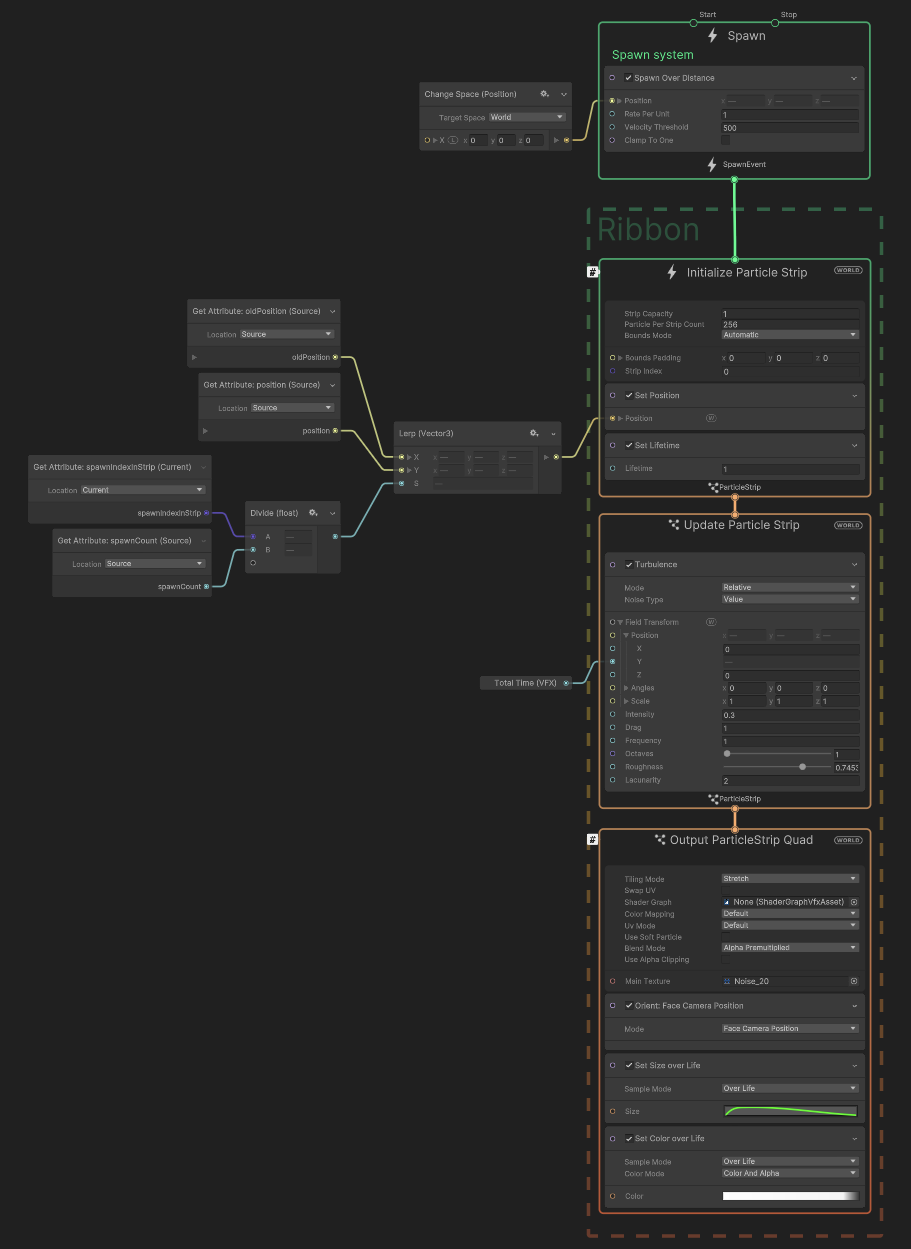Screen dimensions: 911x1249
Task: Open the Bounds Mode Automatic dropdown
Action: click(789, 334)
